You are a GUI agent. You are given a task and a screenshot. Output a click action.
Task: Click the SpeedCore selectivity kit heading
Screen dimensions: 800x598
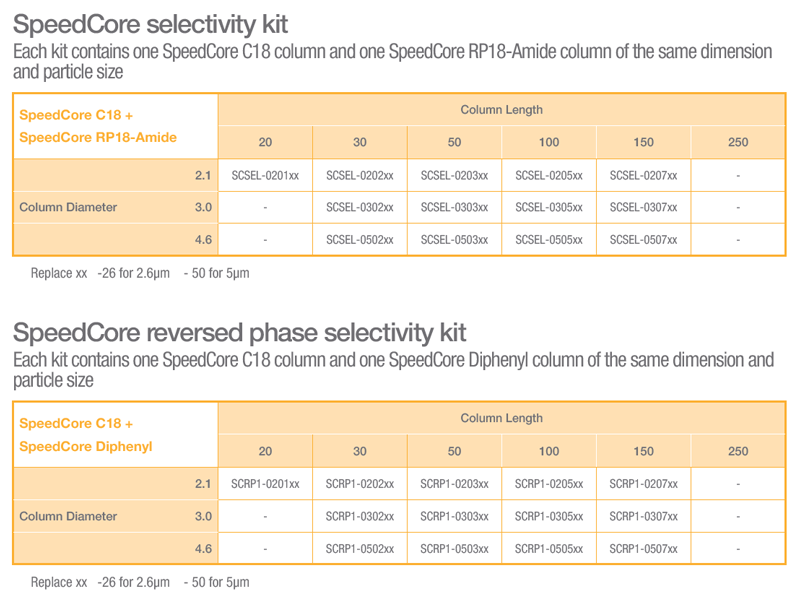(x=151, y=24)
